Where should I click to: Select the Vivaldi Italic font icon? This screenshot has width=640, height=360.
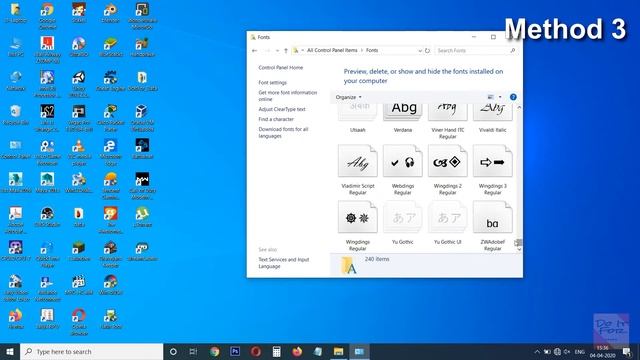[492, 112]
